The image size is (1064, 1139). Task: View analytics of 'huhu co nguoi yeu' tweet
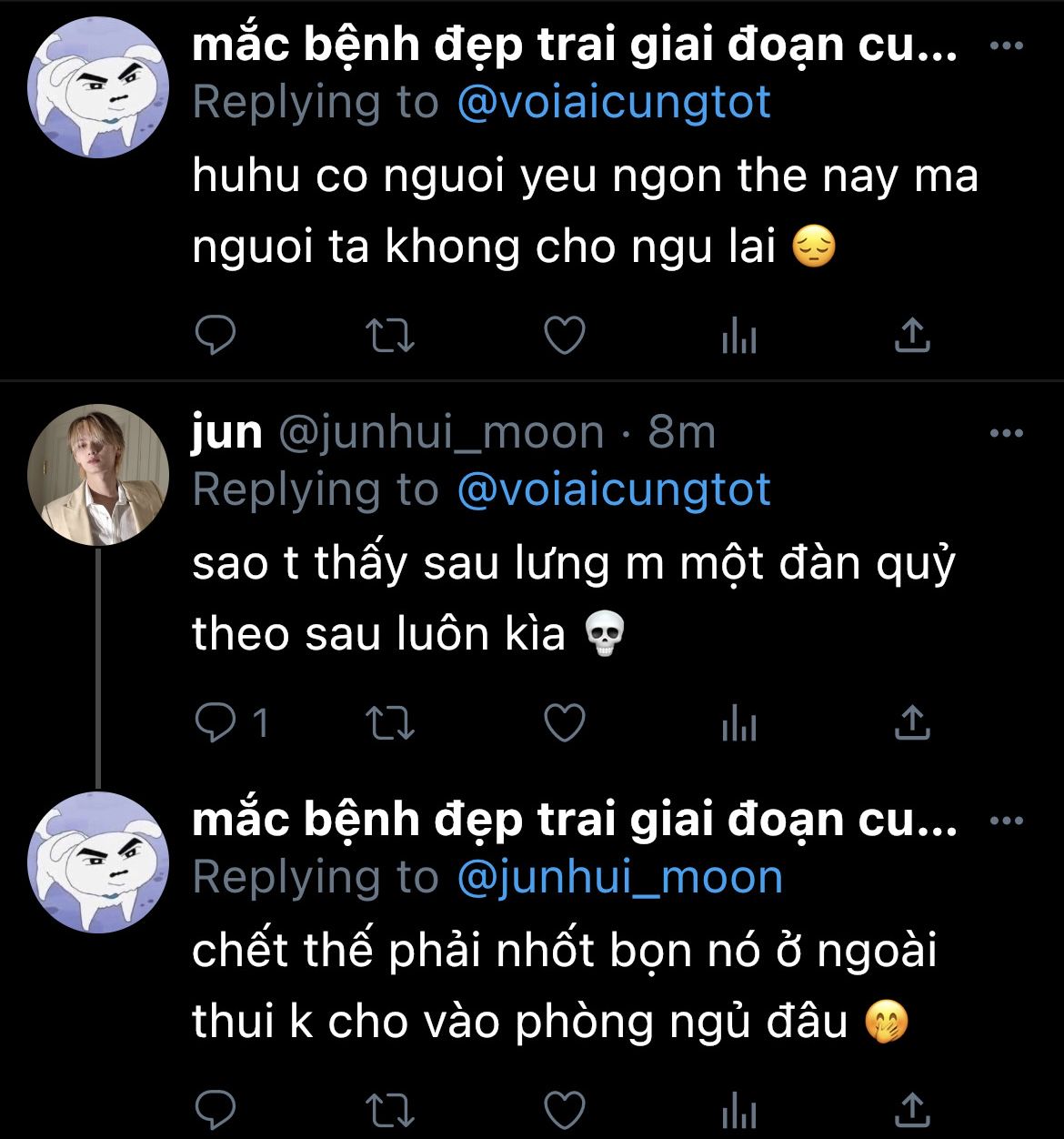(x=738, y=338)
